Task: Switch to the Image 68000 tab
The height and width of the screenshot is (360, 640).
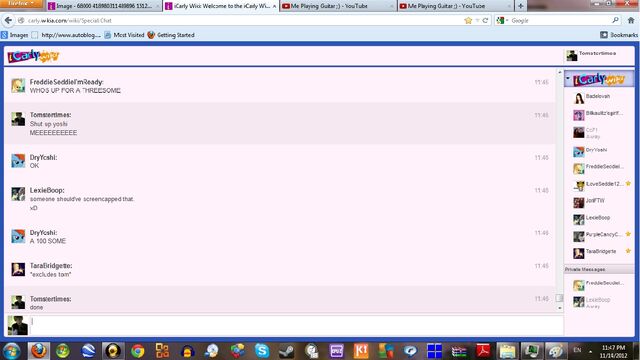Action: [x=104, y=6]
